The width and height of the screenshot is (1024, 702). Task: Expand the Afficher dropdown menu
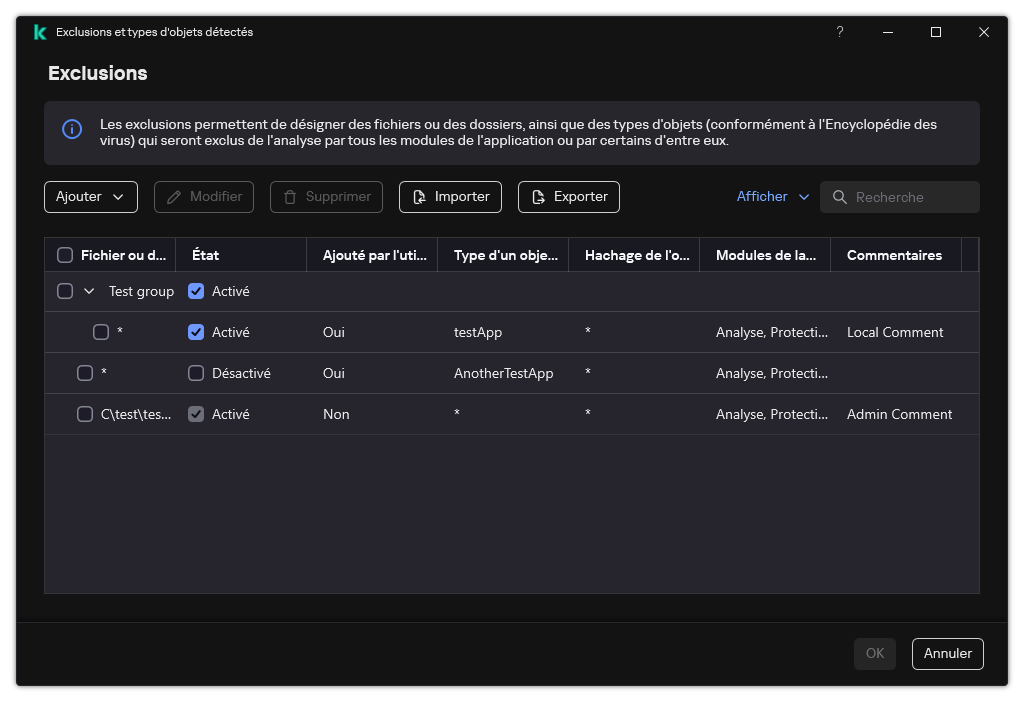pos(772,197)
